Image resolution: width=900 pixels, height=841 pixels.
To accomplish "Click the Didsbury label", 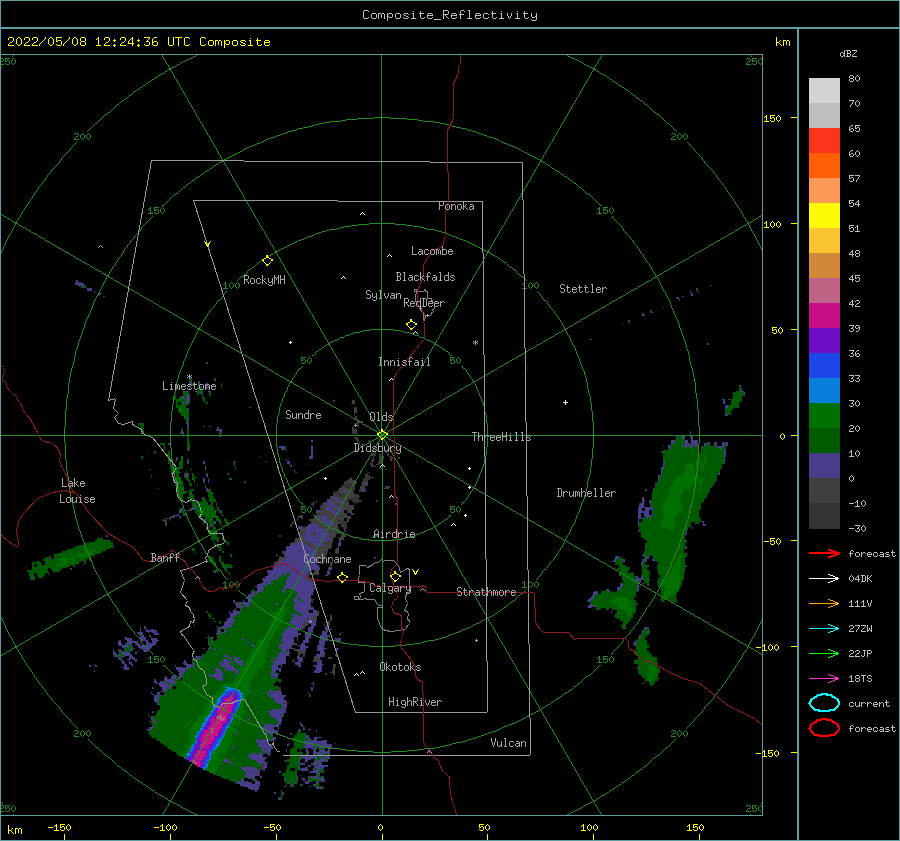I will pos(377,448).
